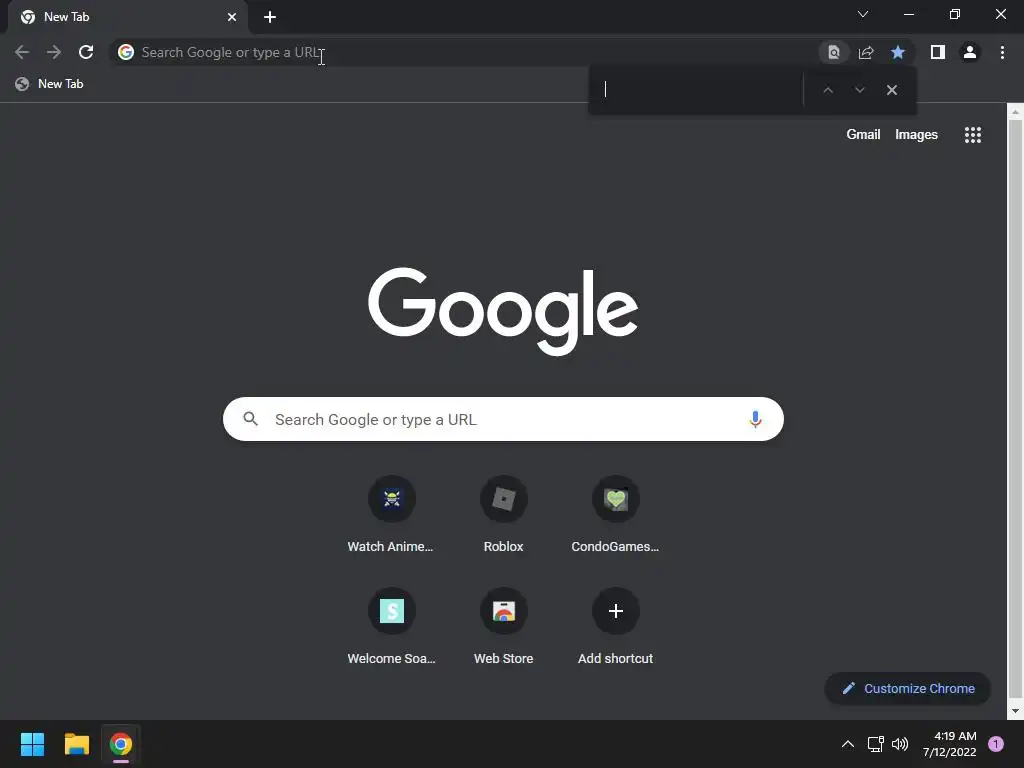Click the forward navigation arrow
The width and height of the screenshot is (1024, 768).
pyautogui.click(x=54, y=52)
